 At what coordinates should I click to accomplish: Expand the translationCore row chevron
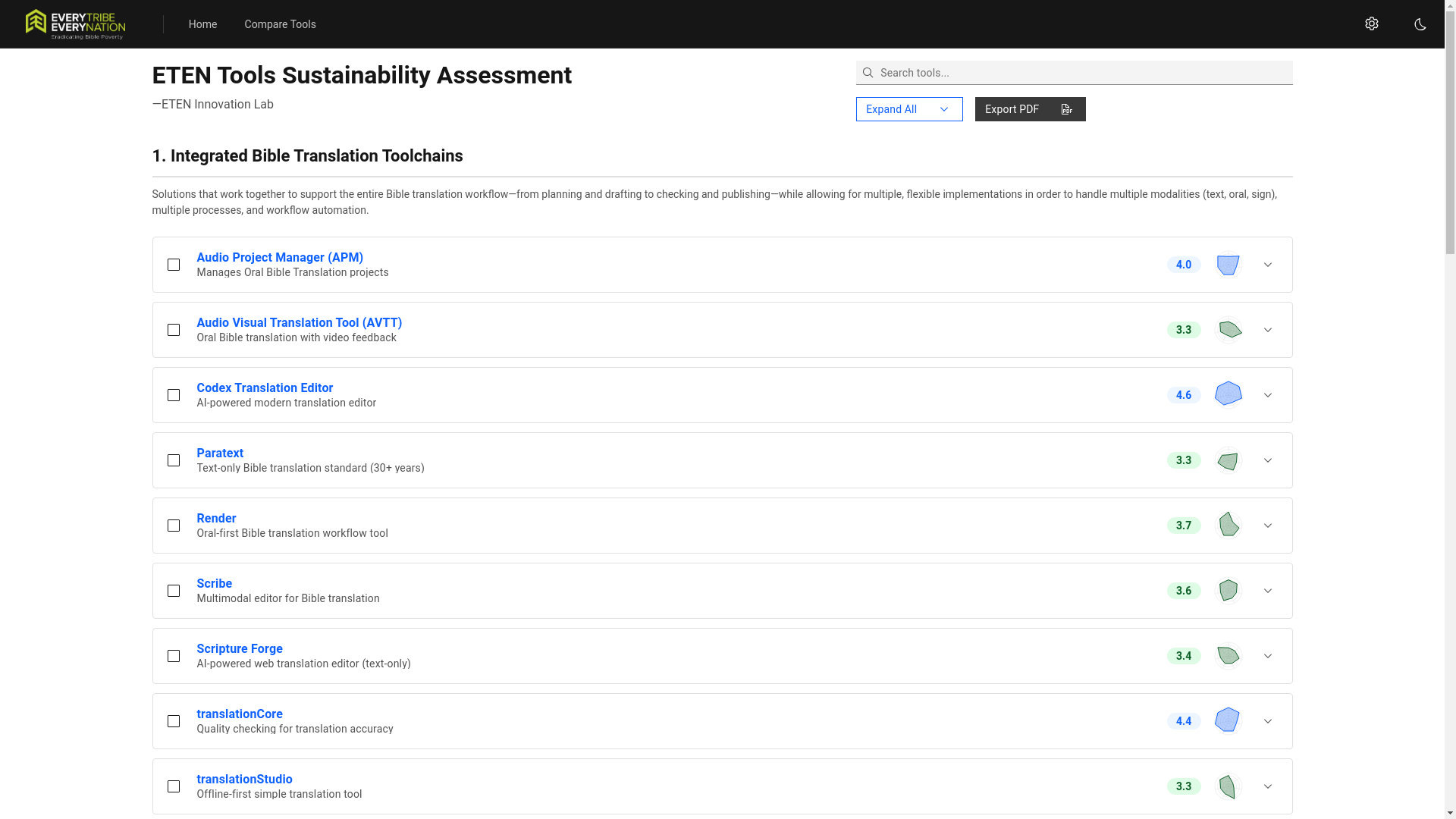point(1268,721)
